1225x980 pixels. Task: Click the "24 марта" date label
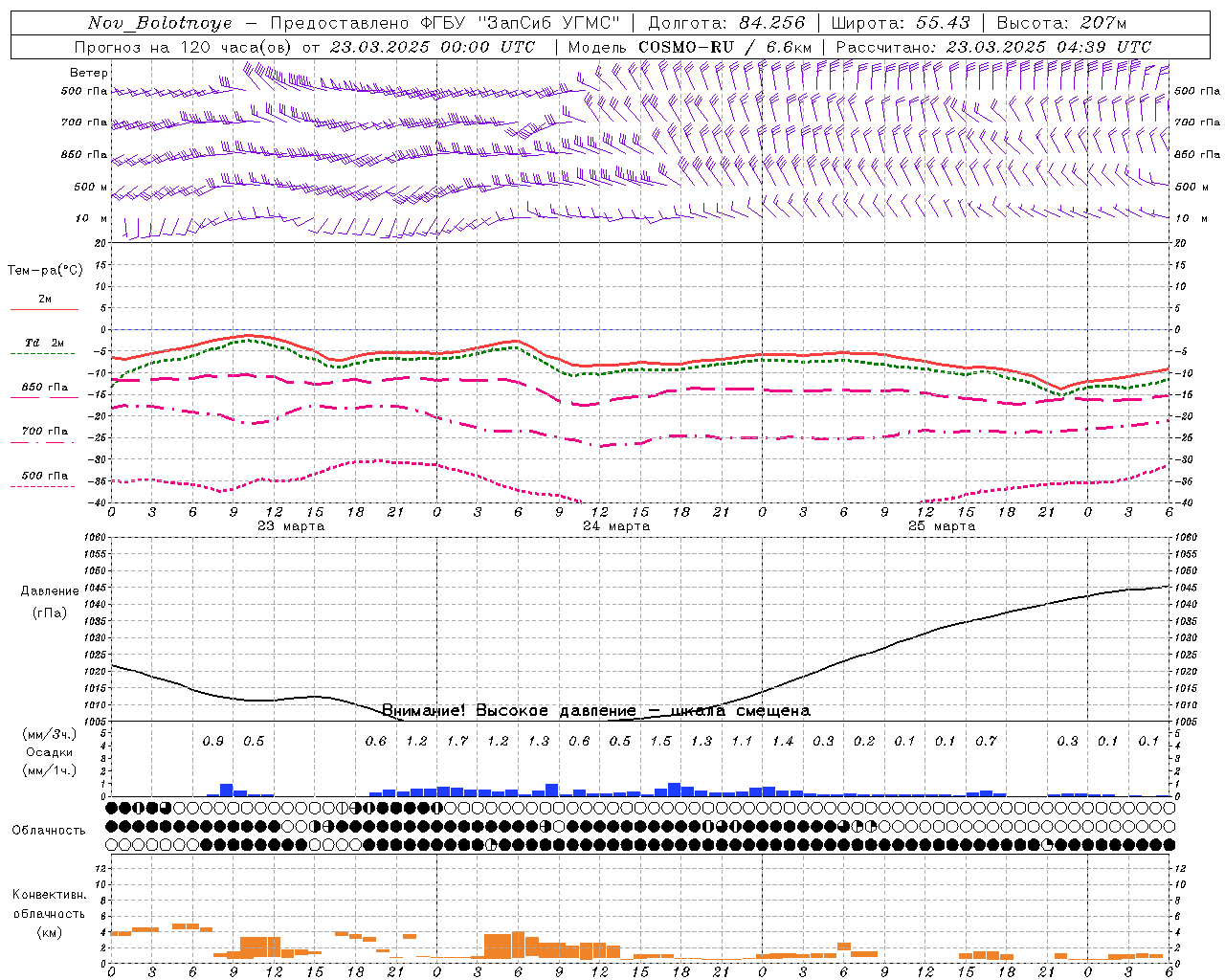tap(616, 526)
